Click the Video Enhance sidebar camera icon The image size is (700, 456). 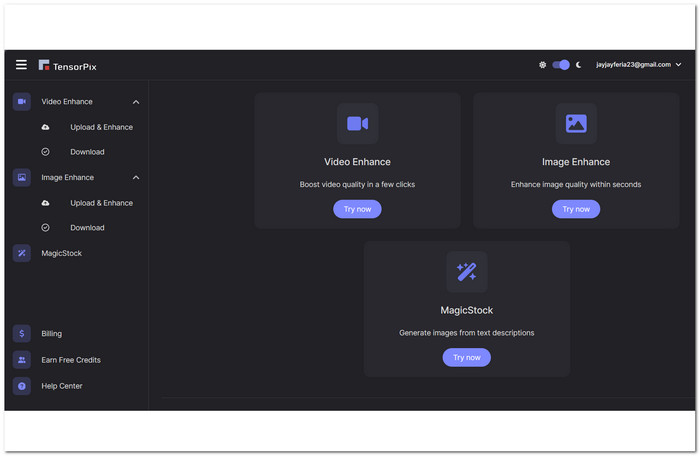22,102
